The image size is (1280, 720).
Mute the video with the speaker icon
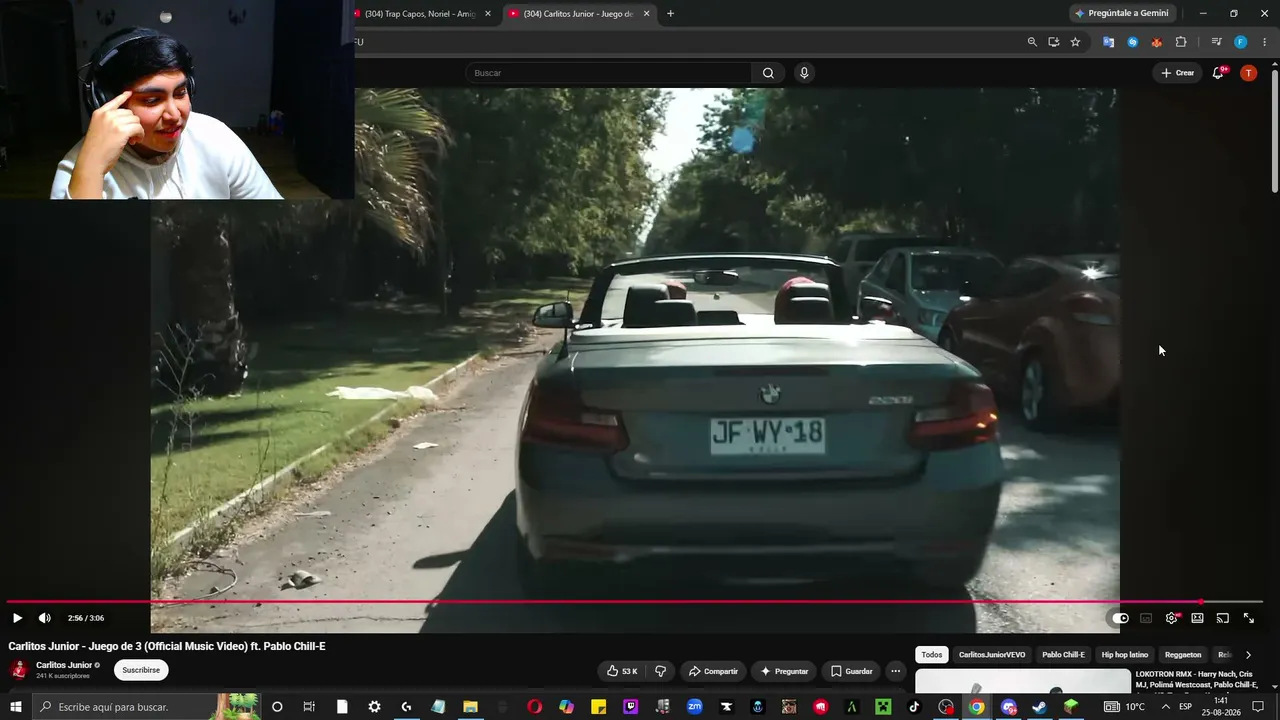click(44, 618)
